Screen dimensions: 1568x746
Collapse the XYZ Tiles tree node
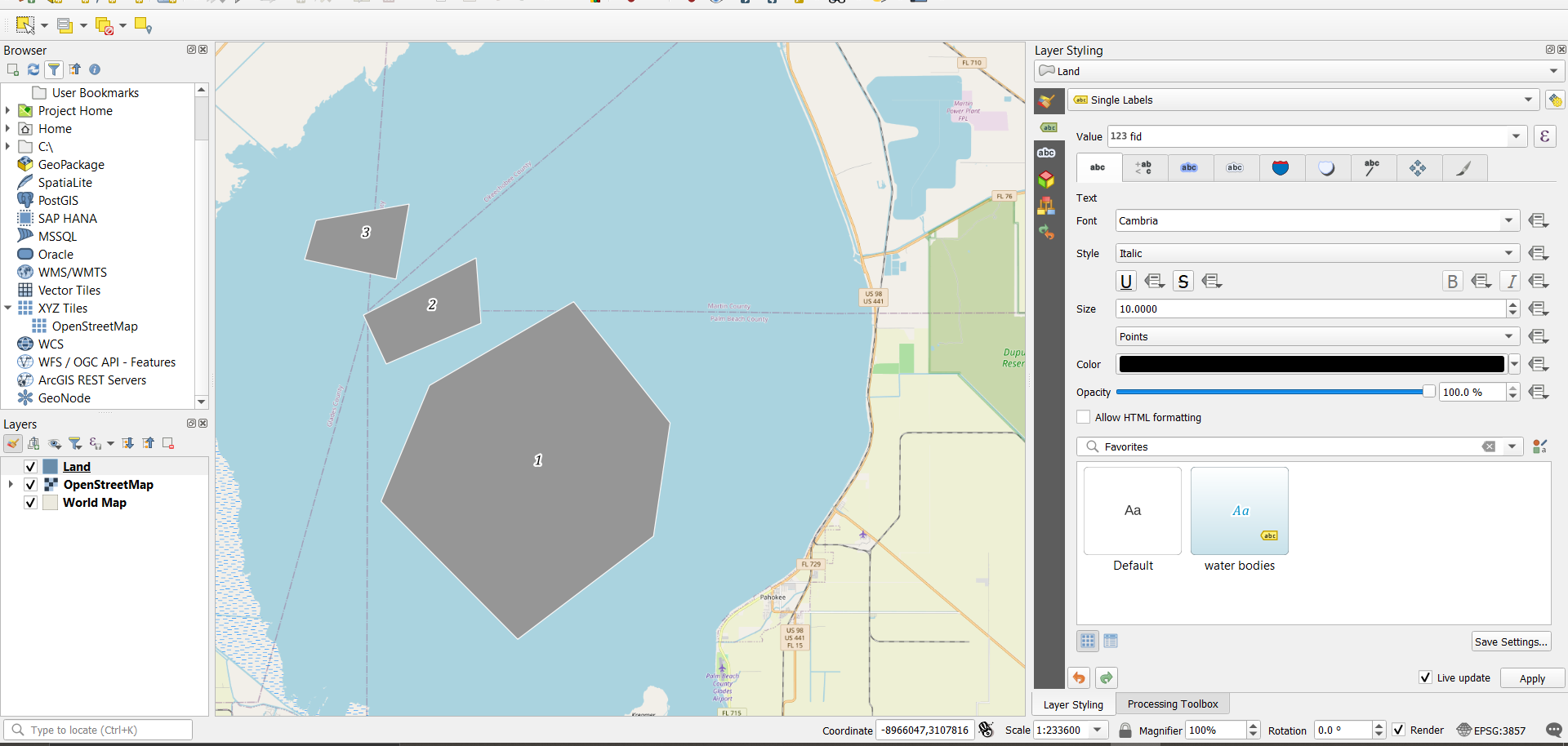click(x=8, y=309)
